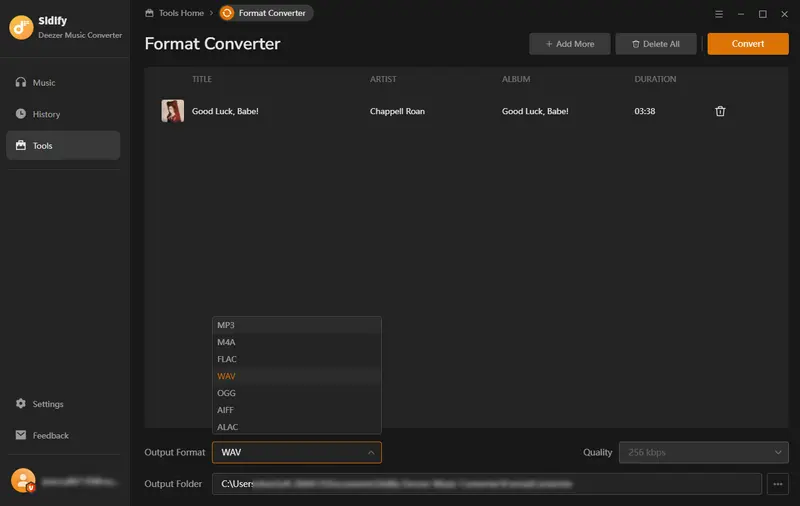Click the Add More button
The width and height of the screenshot is (800, 506).
[x=569, y=44]
